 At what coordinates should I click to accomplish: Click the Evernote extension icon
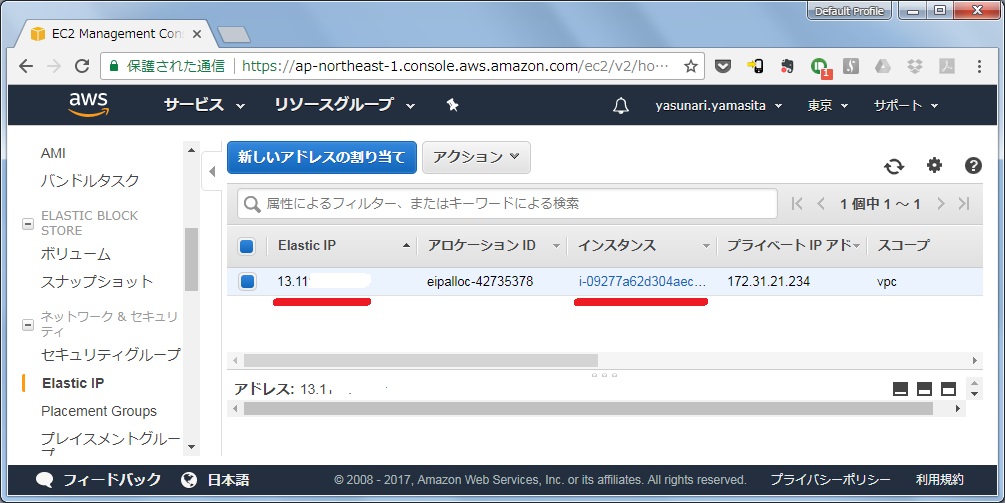click(787, 66)
